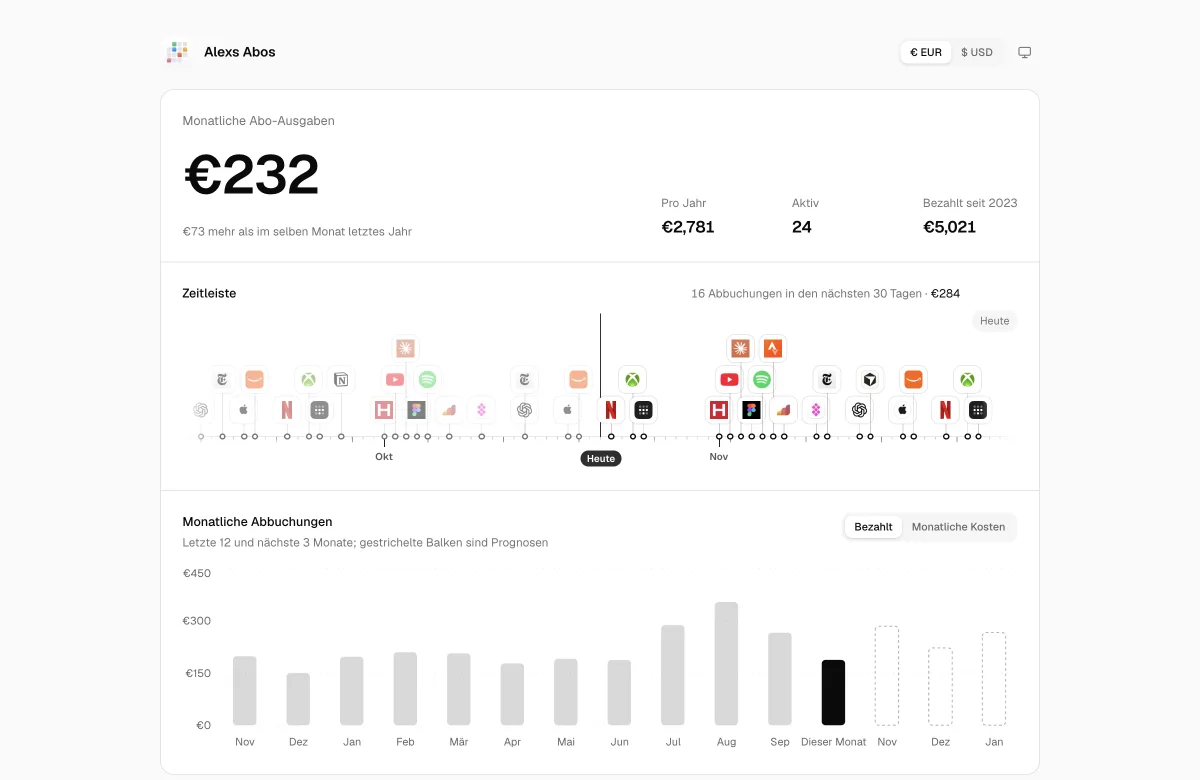Image resolution: width=1200 pixels, height=780 pixels.
Task: Select the Aug bar in the chart
Action: (x=727, y=663)
